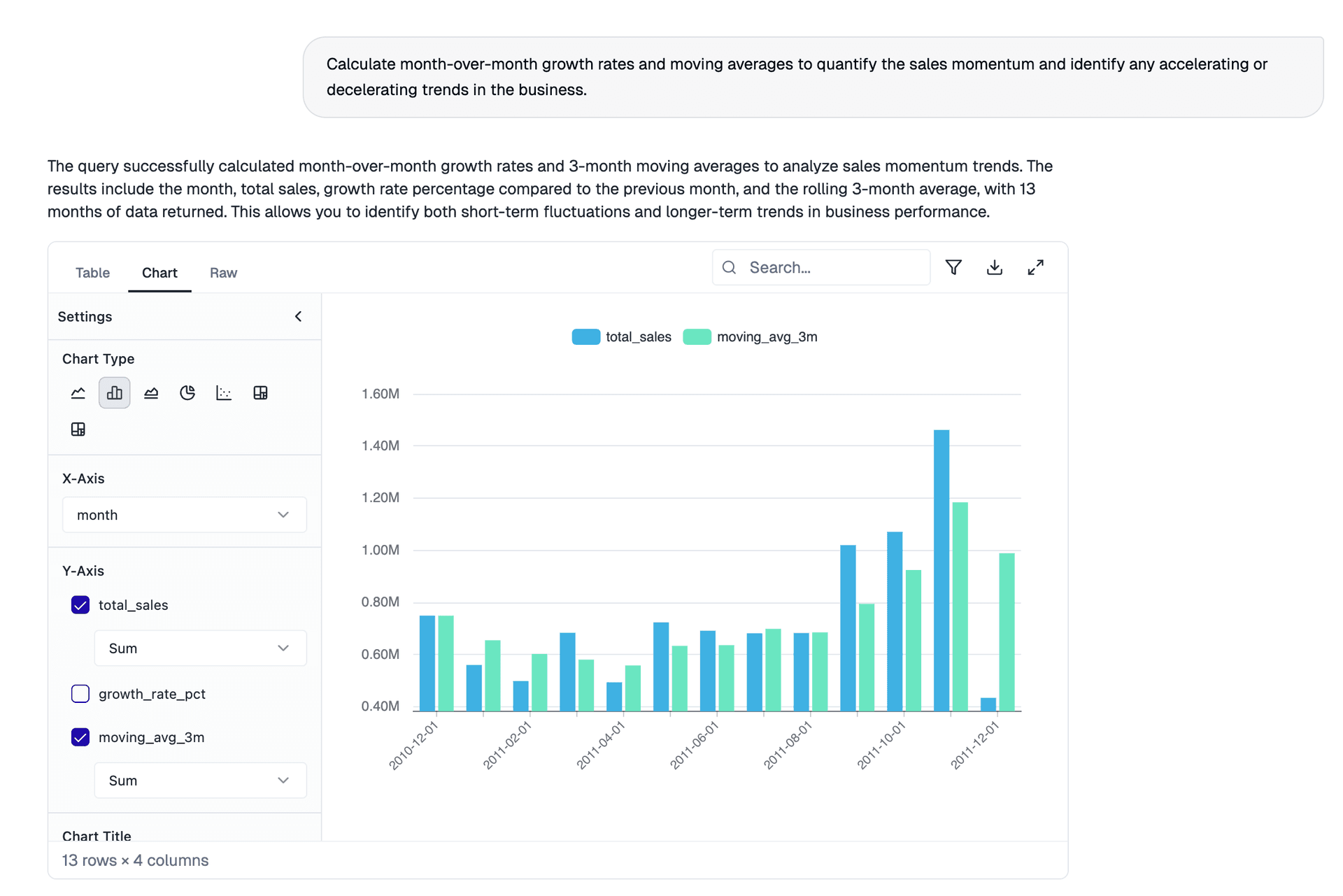Select the scatter plot chart type
The width and height of the screenshot is (1343, 896).
point(224,392)
